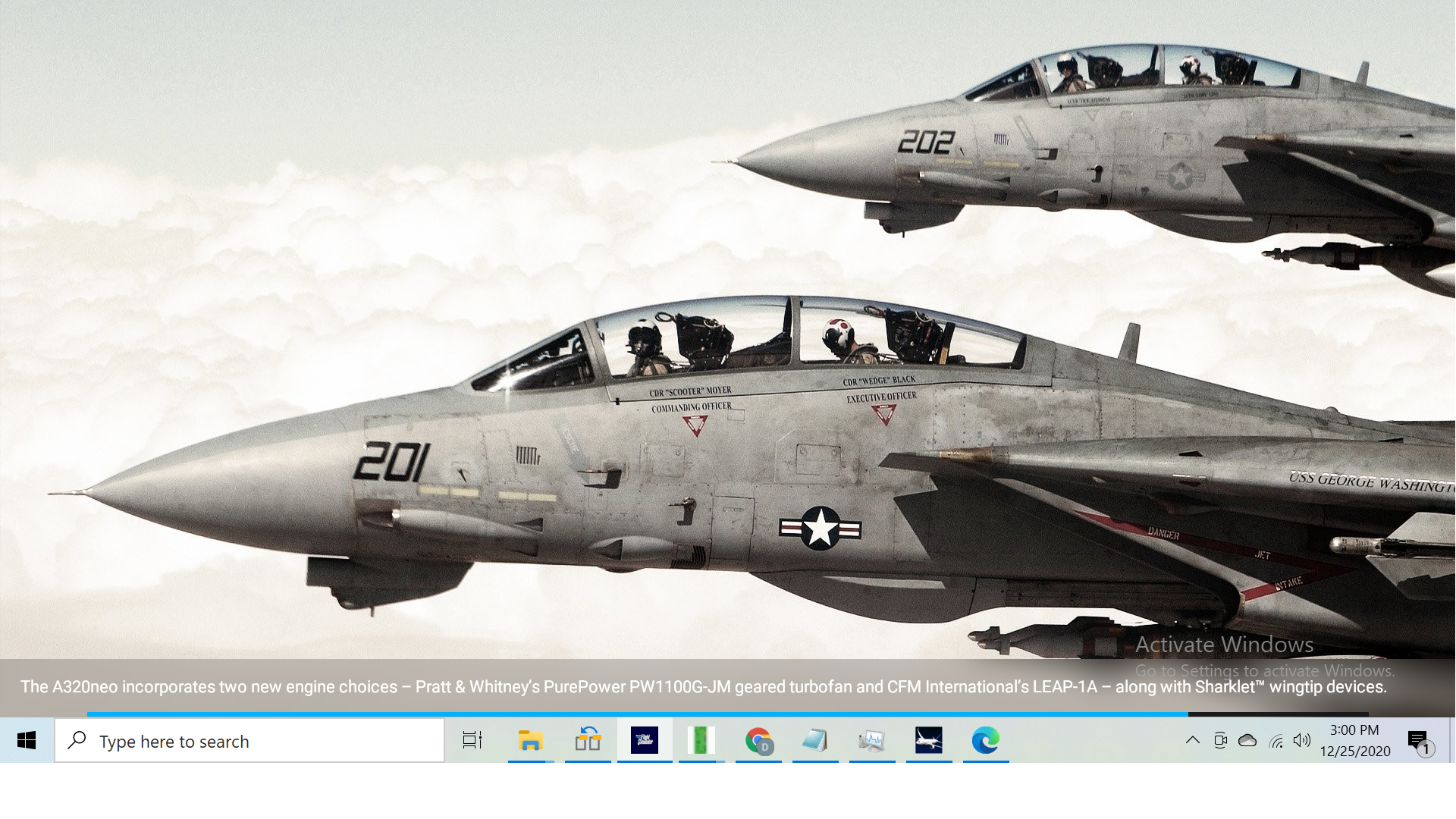Viewport: 1456px width, 819px height.
Task: Open the volume speaker tray icon
Action: [x=1302, y=741]
